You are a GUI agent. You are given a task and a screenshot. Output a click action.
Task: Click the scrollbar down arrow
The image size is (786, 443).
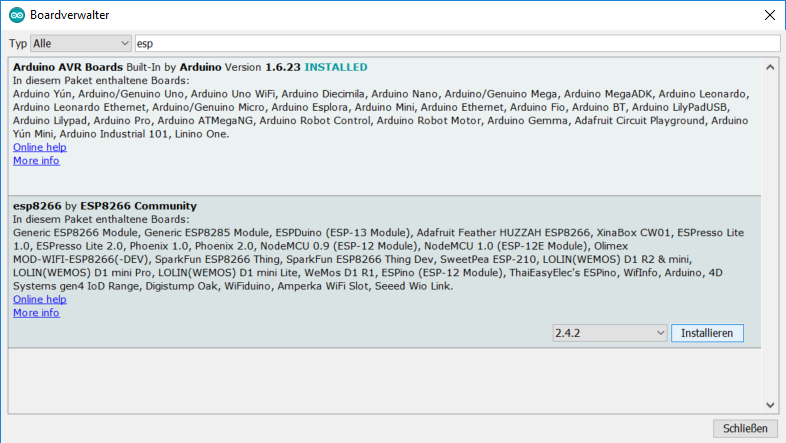[x=770, y=404]
